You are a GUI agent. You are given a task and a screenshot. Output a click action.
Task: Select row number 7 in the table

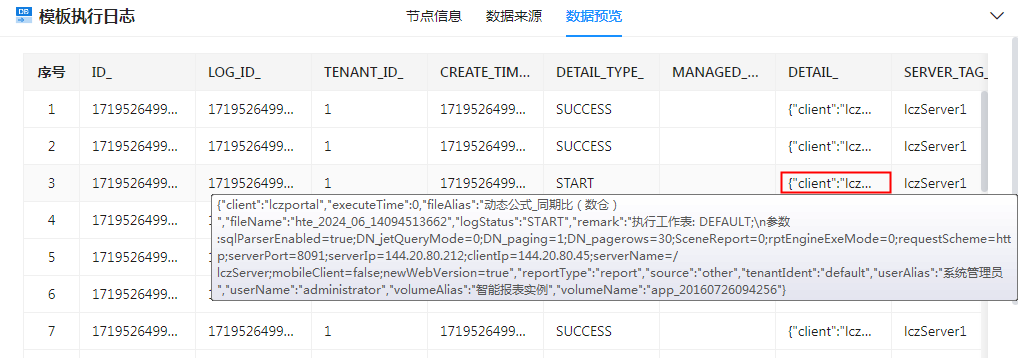click(x=51, y=331)
